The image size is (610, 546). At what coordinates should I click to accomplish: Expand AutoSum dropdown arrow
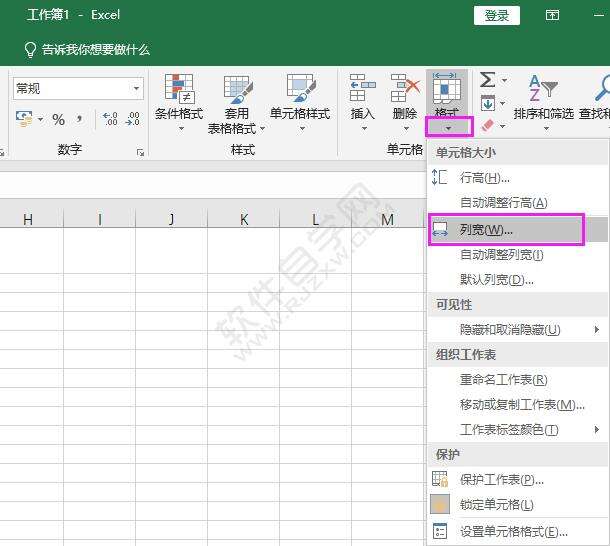click(505, 81)
